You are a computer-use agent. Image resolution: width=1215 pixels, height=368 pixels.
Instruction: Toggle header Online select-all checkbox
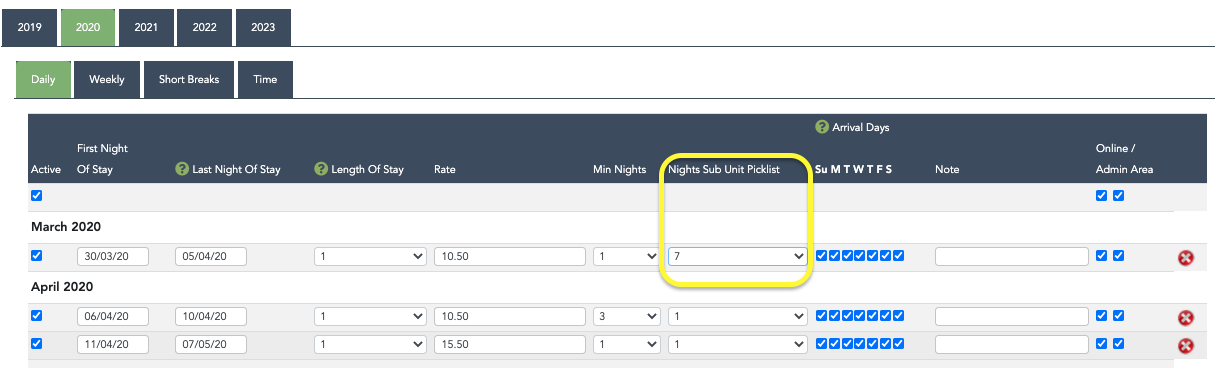[x=1102, y=196]
